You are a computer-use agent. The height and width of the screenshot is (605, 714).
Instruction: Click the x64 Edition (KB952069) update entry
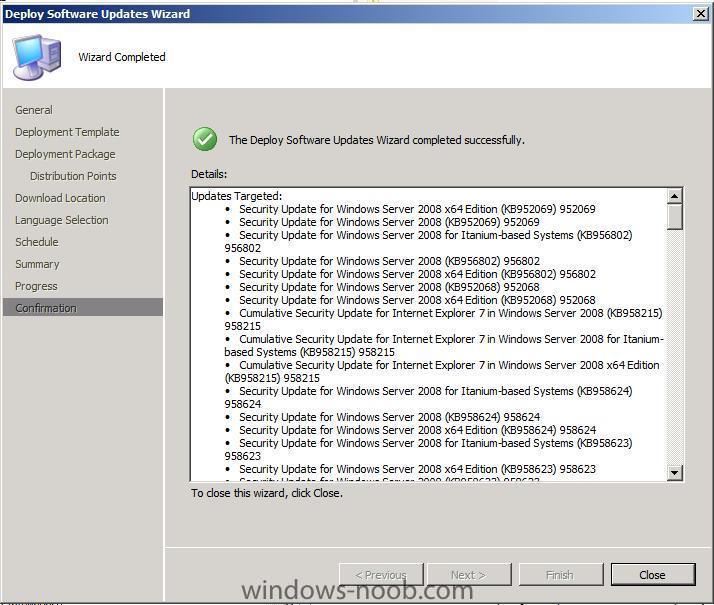[x=417, y=209]
